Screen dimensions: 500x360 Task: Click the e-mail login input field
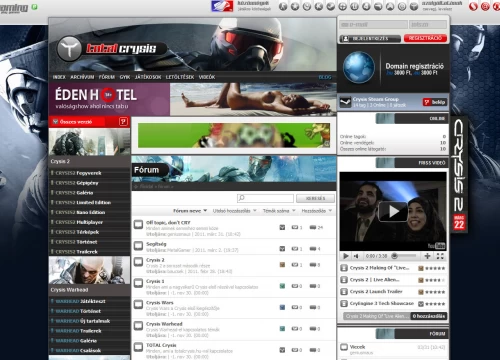[373, 24]
